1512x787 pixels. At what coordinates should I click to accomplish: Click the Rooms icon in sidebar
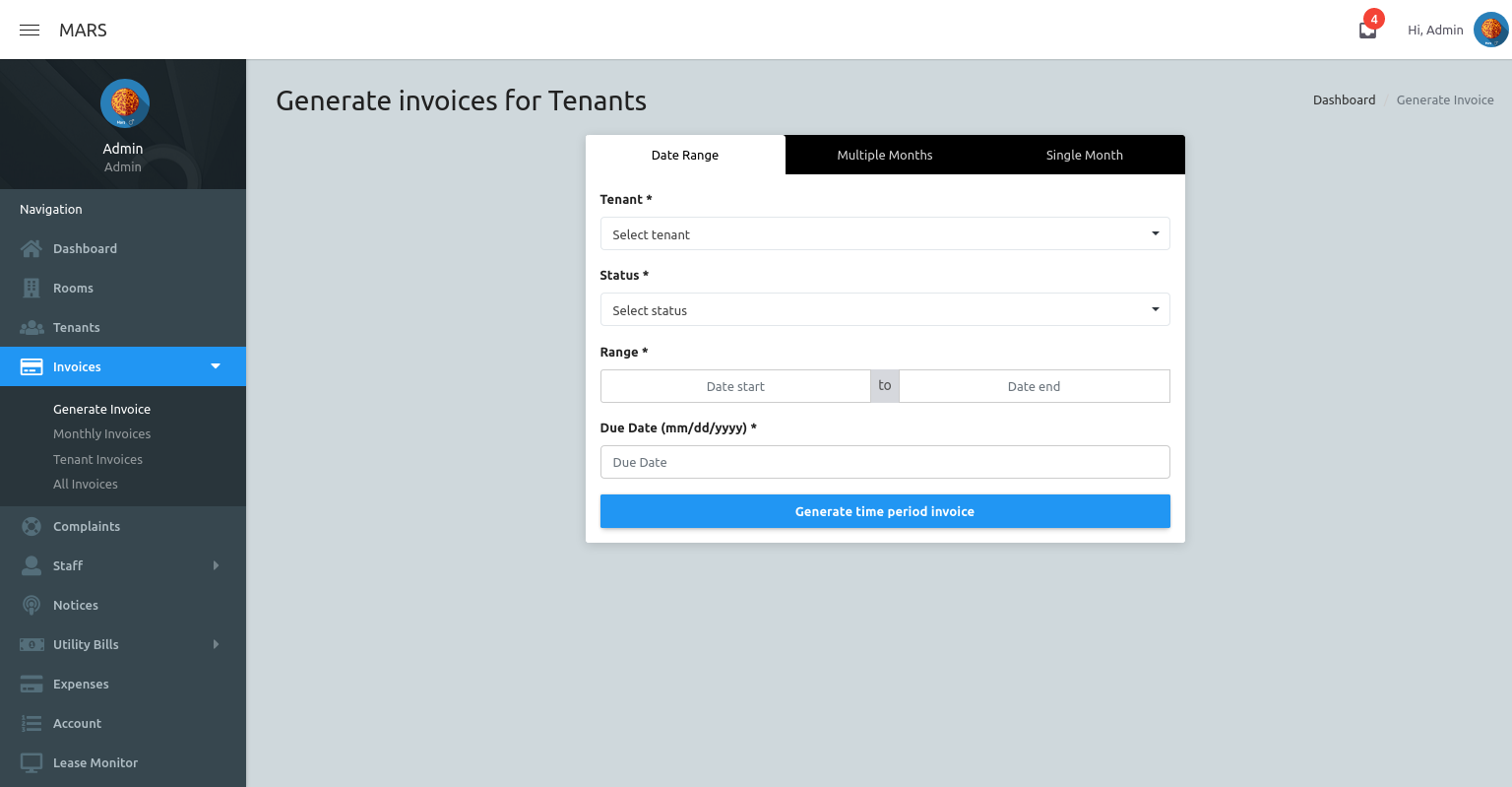(x=30, y=288)
